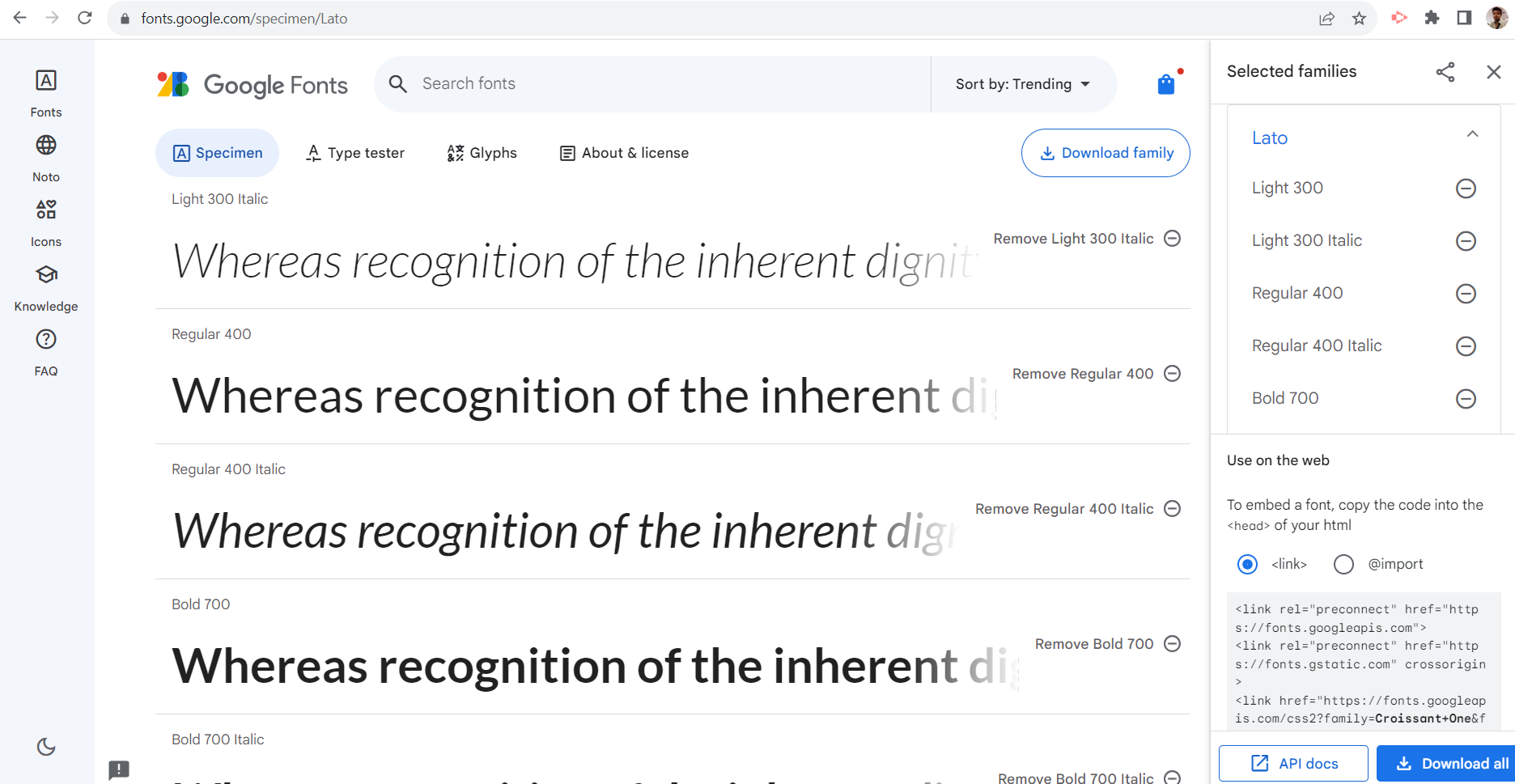
Task: Select the @import embed radio button
Action: 1343,564
